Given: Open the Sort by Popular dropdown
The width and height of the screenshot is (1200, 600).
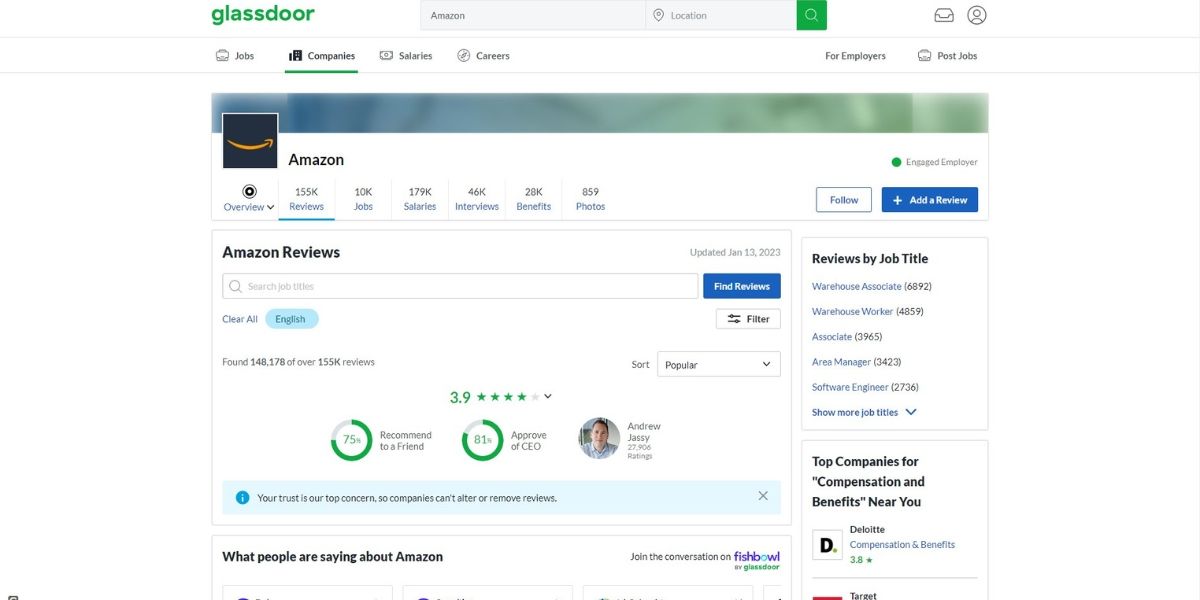Looking at the screenshot, I should pyautogui.click(x=718, y=364).
